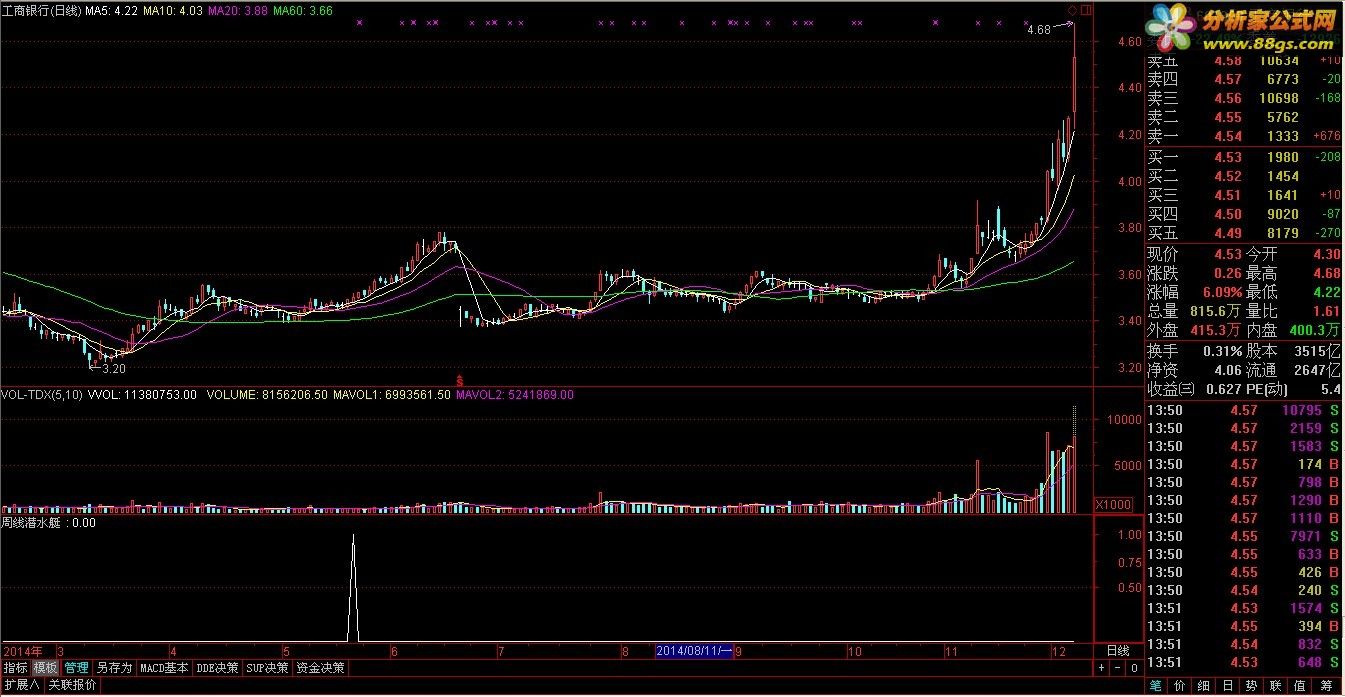Switch to MACD基本 template
Image resolution: width=1345 pixels, height=697 pixels.
click(x=164, y=667)
